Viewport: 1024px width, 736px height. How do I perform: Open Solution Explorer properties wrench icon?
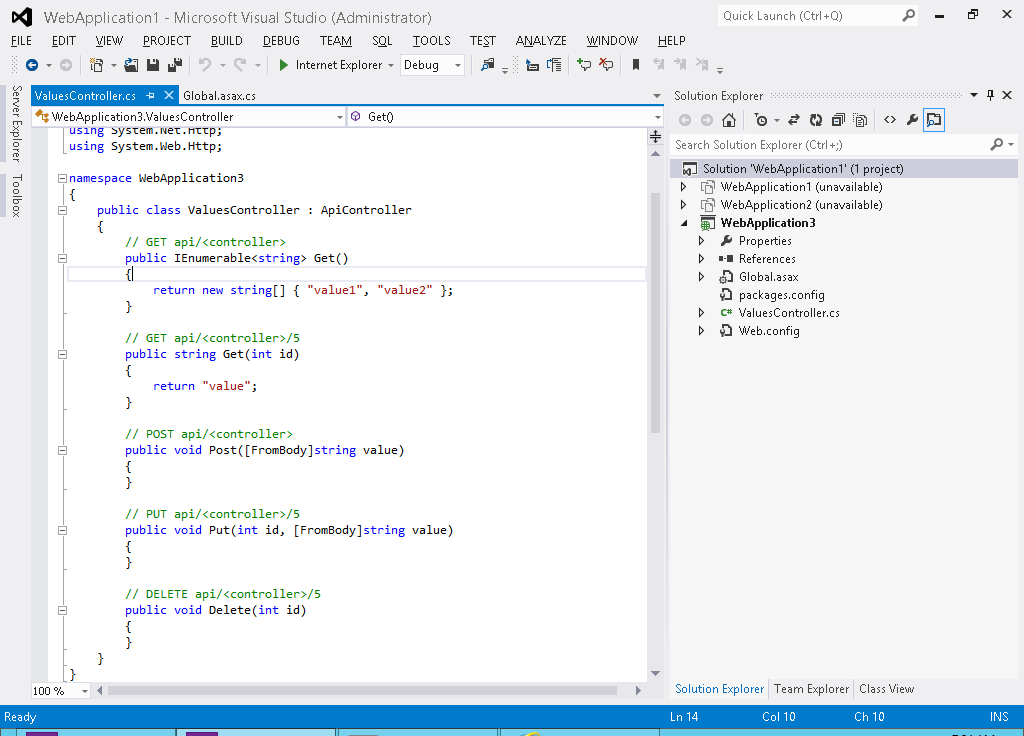point(911,119)
